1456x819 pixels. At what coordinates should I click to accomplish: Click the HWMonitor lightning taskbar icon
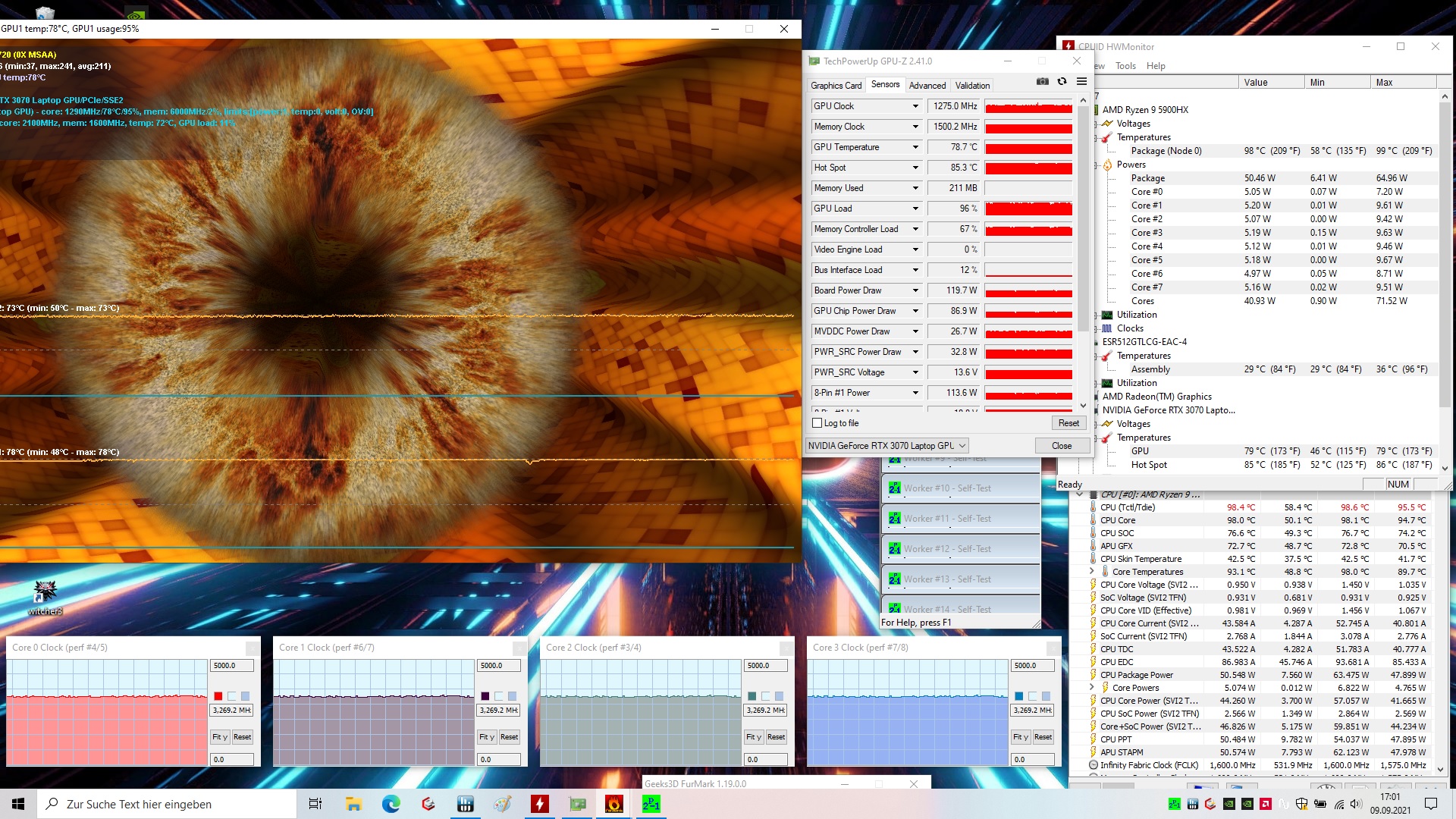pyautogui.click(x=540, y=804)
